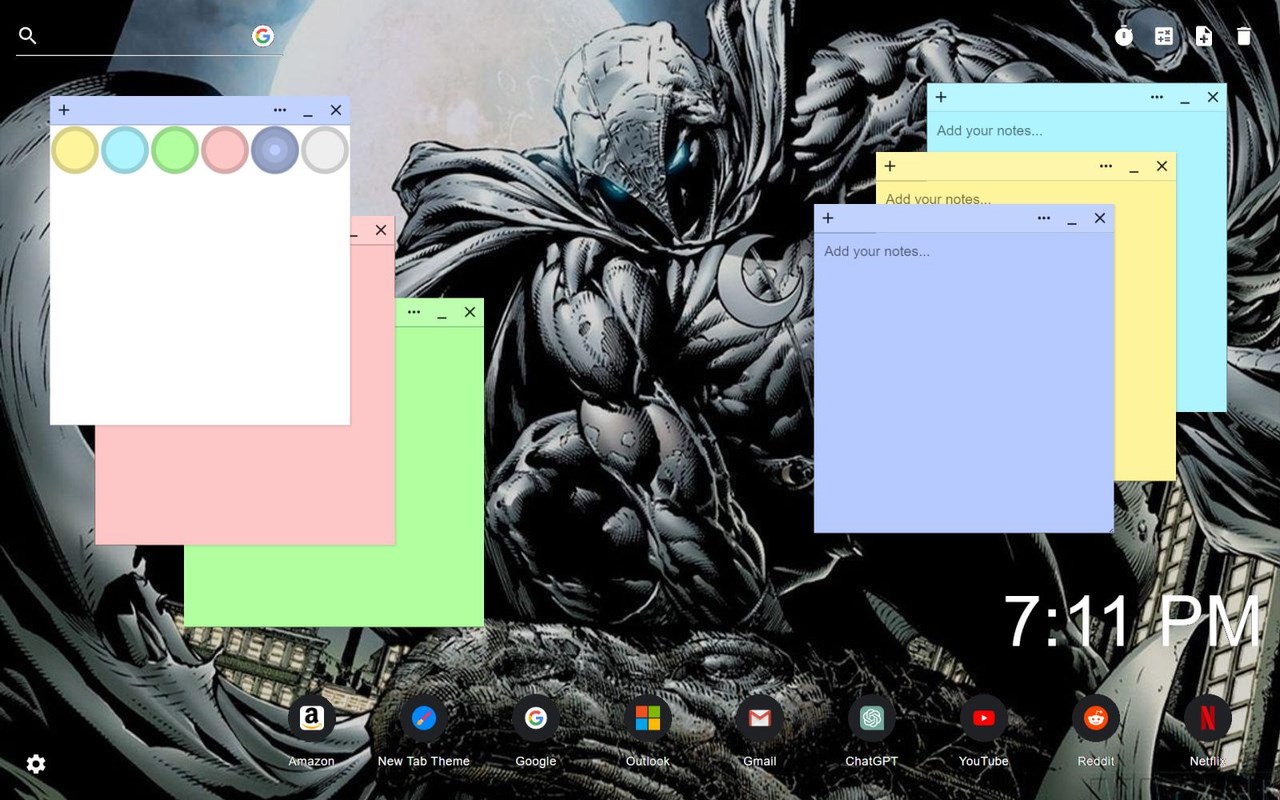The width and height of the screenshot is (1280, 800).
Task: Add a note from the white note's plus
Action: pos(64,110)
